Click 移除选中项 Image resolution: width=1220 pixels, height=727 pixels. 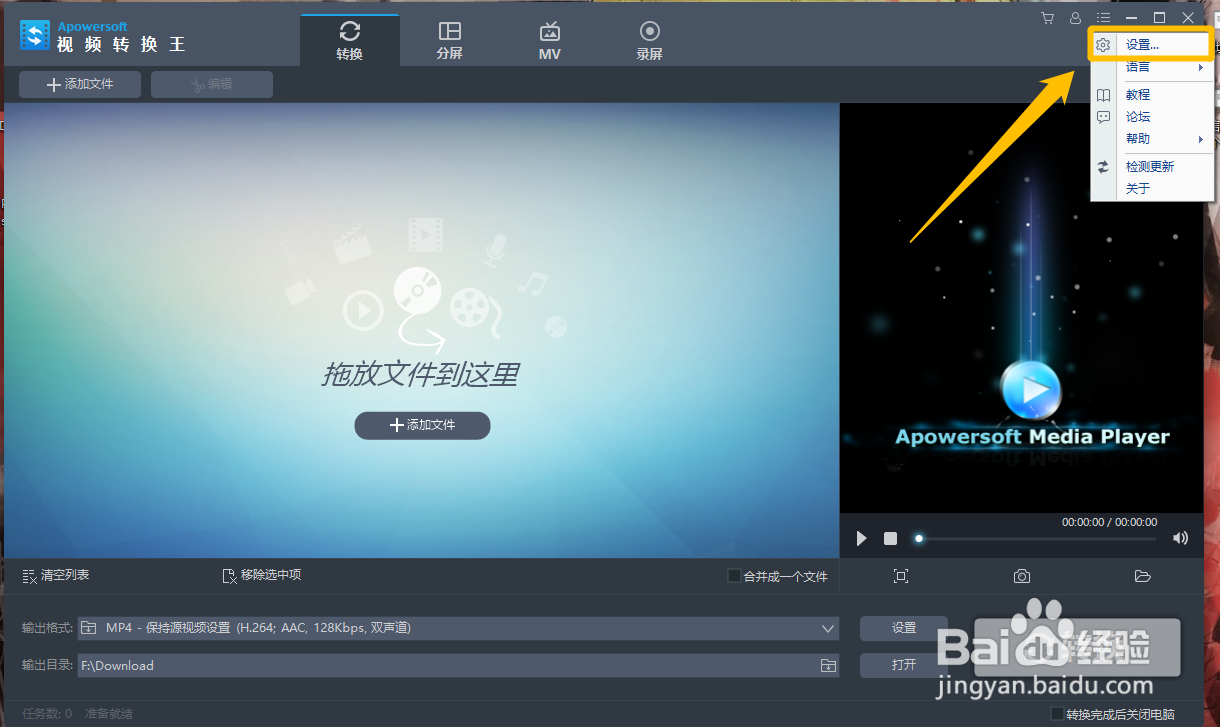(262, 575)
